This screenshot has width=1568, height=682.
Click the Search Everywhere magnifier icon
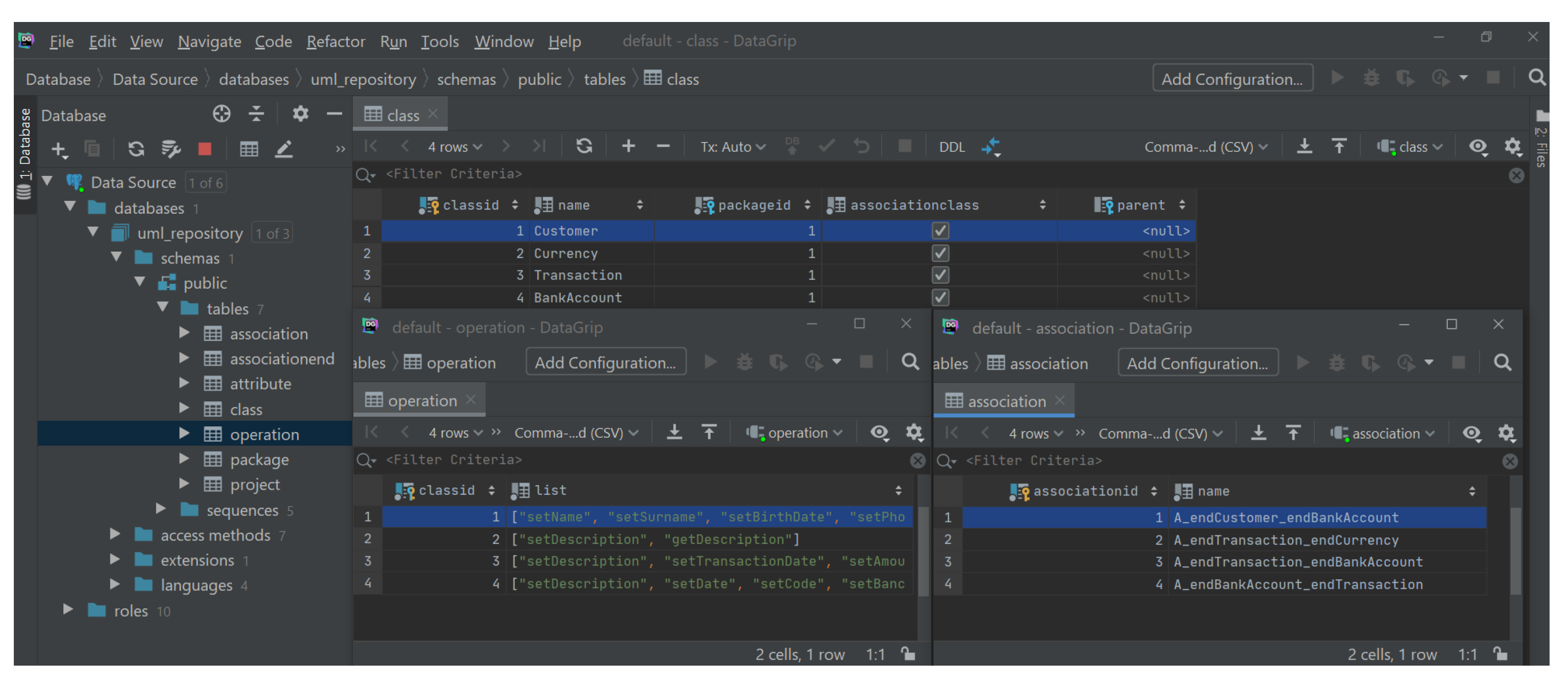[1536, 78]
